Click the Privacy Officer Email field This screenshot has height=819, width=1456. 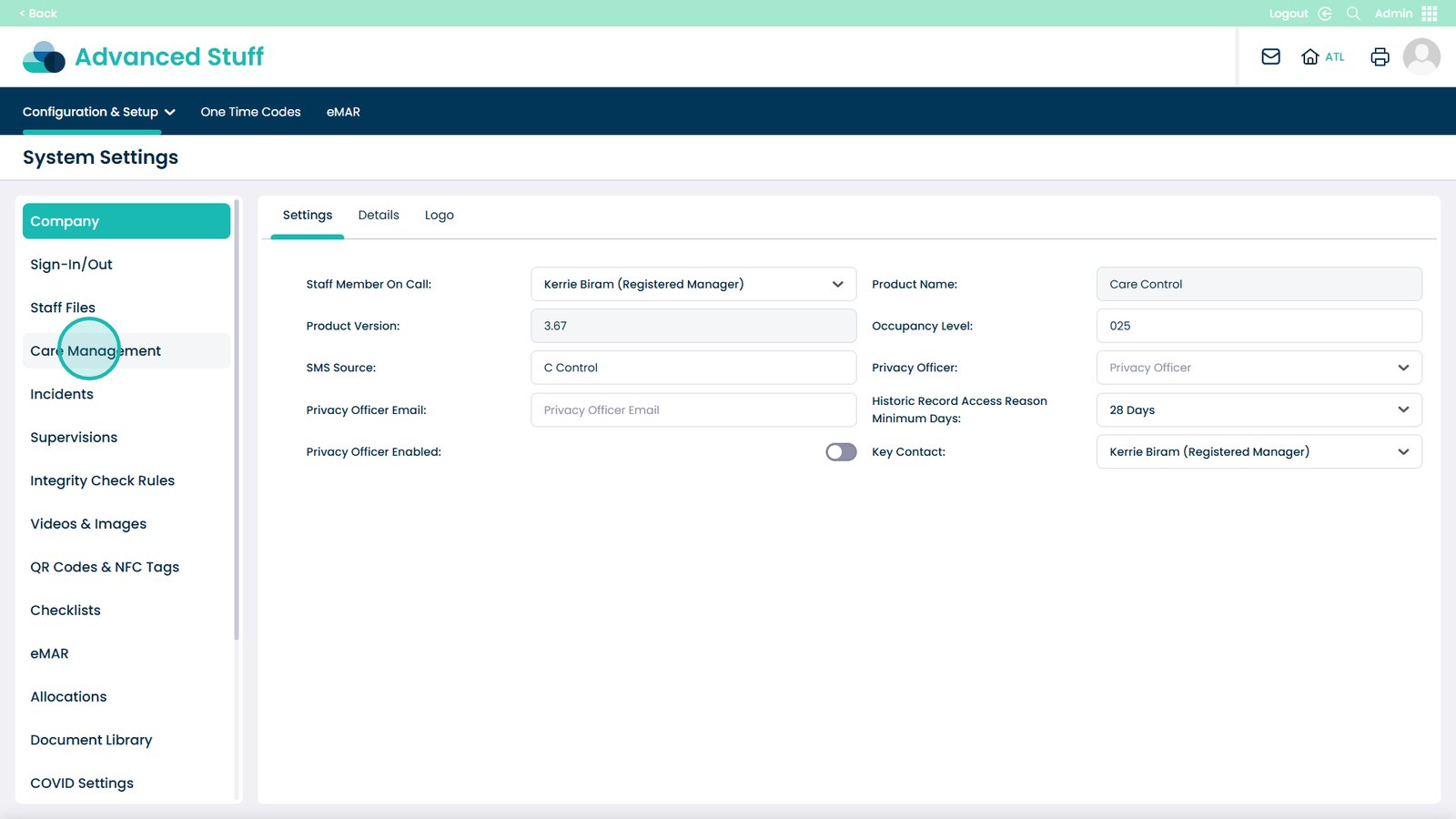[693, 410]
